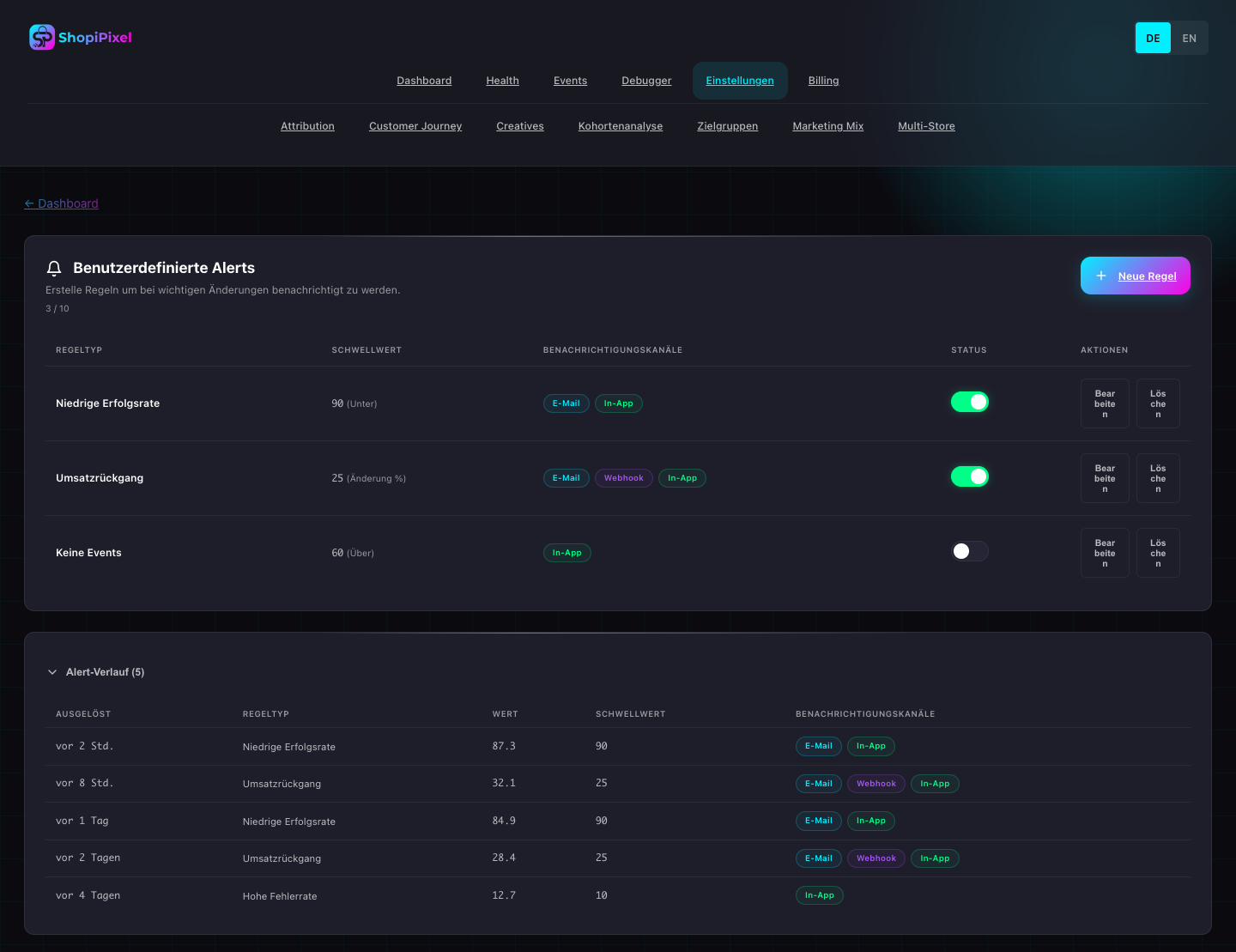Navigate to Customer Journey
1236x952 pixels.
(x=415, y=126)
